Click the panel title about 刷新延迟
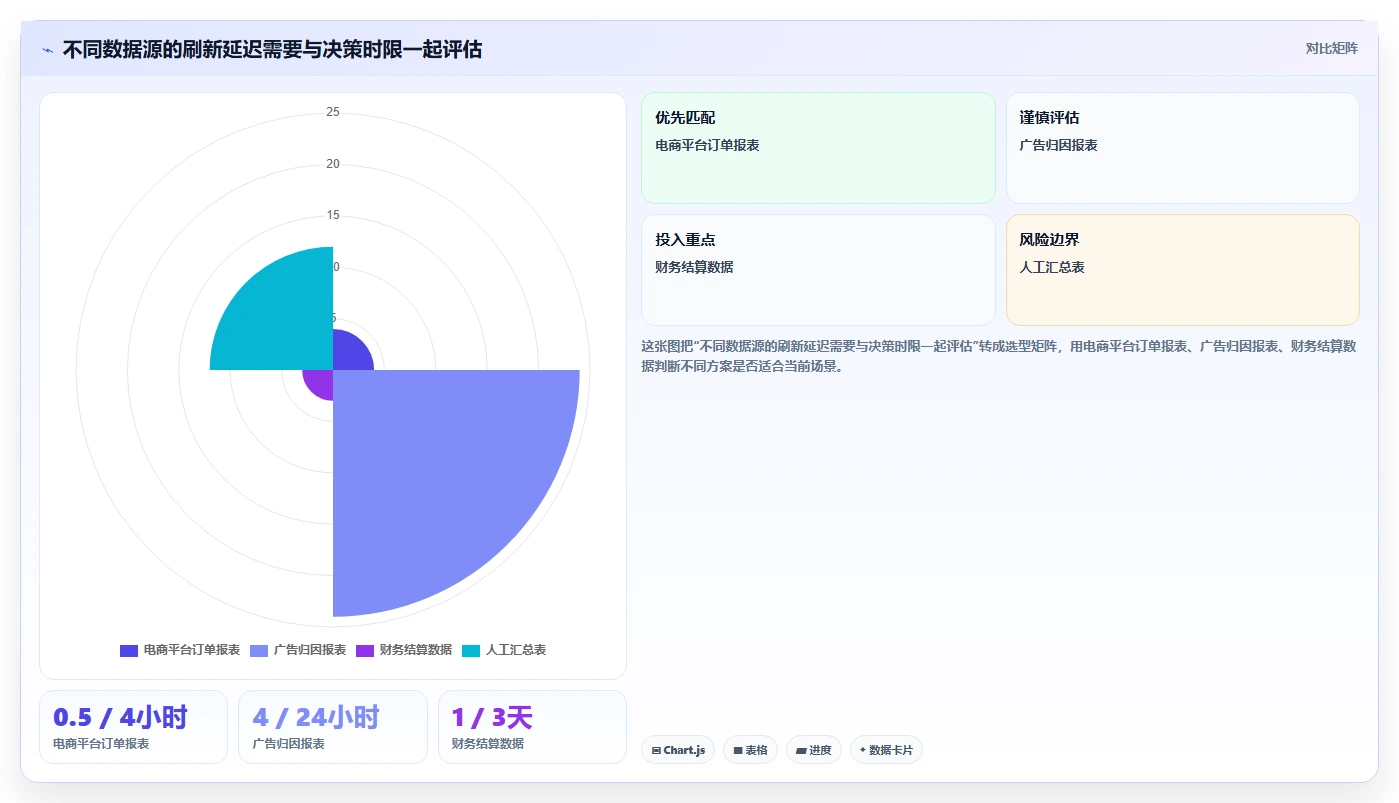The image size is (1399, 803). pyautogui.click(x=272, y=49)
